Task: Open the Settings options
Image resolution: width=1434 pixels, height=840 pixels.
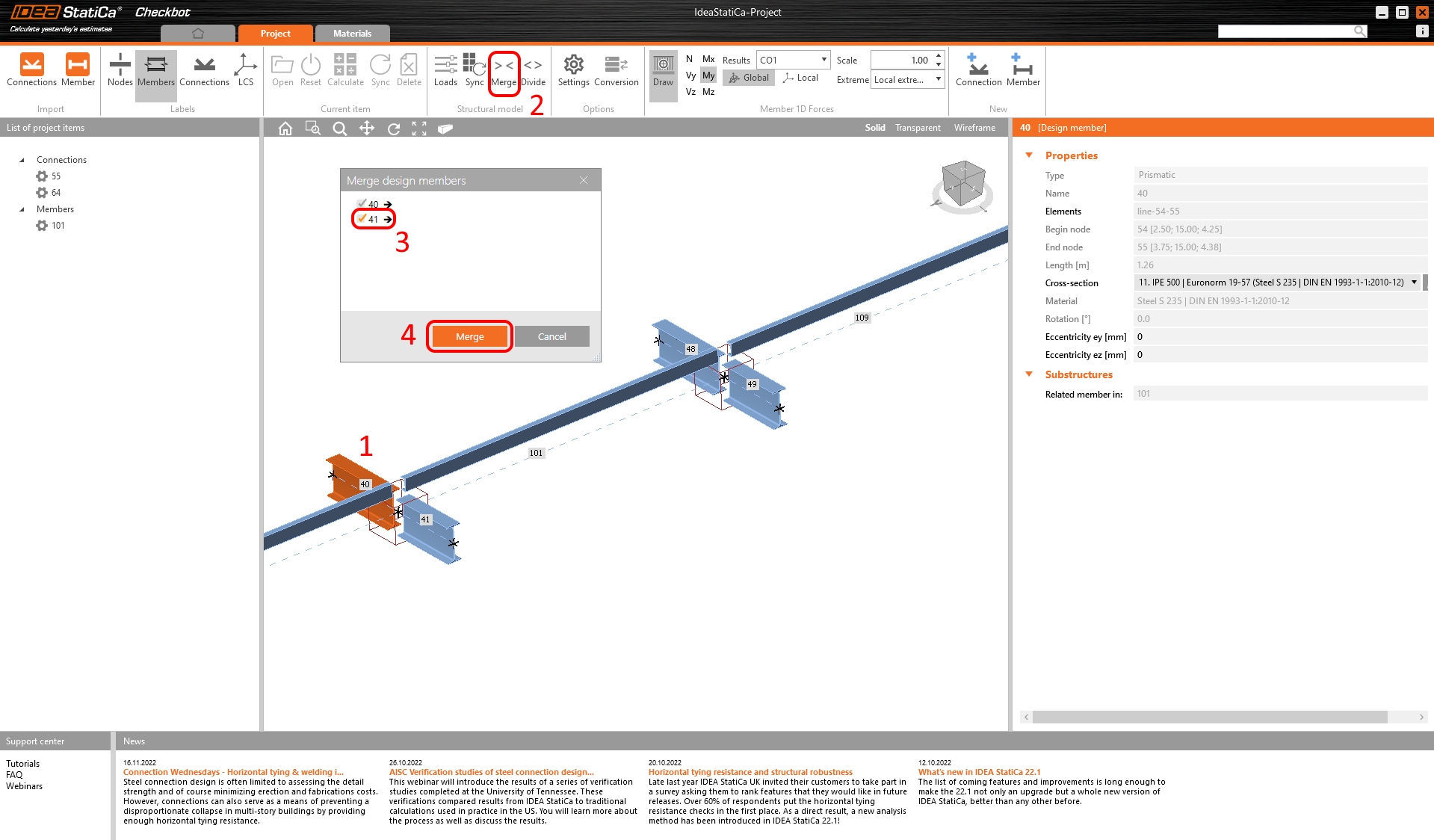Action: tap(574, 70)
